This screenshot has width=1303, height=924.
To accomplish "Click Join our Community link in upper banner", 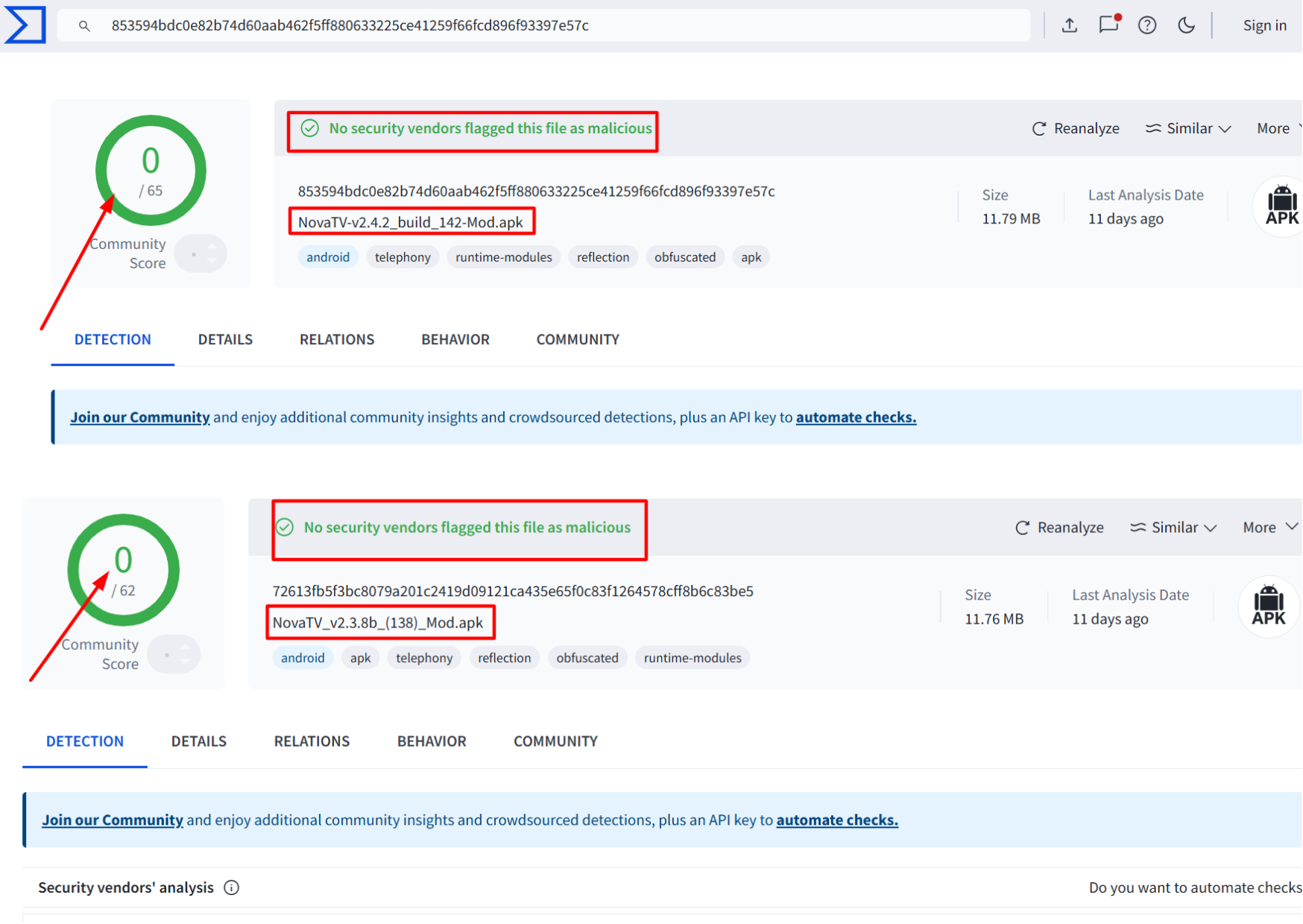I will pos(140,417).
